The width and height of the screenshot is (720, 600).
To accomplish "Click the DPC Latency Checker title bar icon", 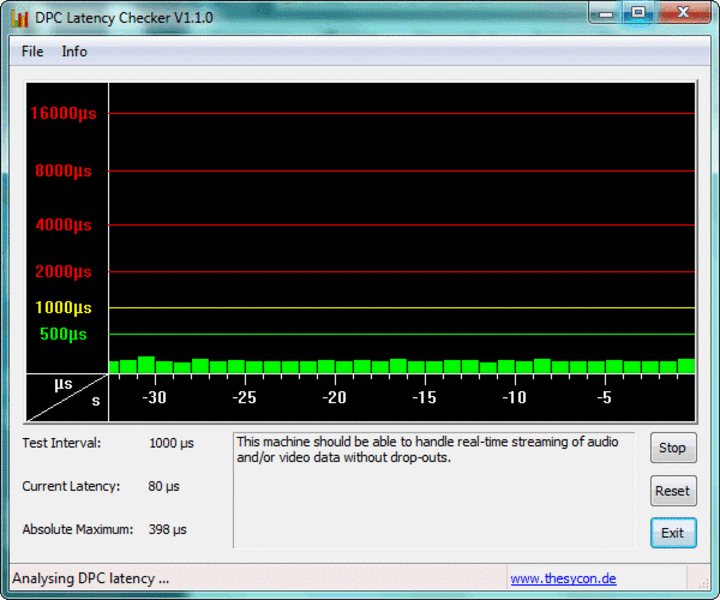I will (19, 18).
